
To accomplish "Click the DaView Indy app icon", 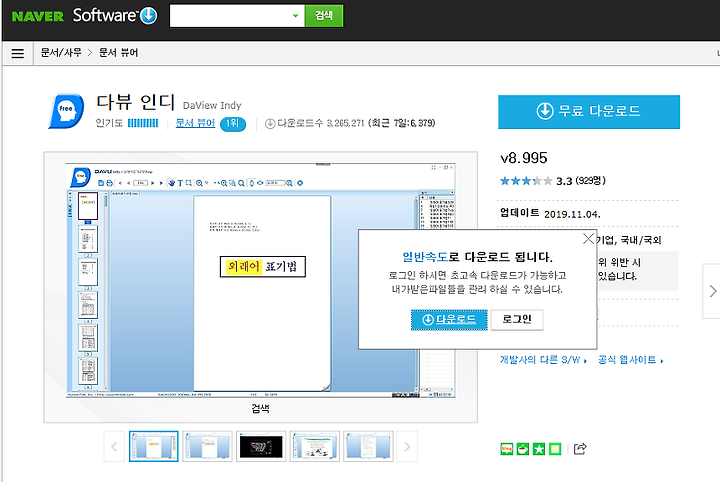I will pos(67,111).
